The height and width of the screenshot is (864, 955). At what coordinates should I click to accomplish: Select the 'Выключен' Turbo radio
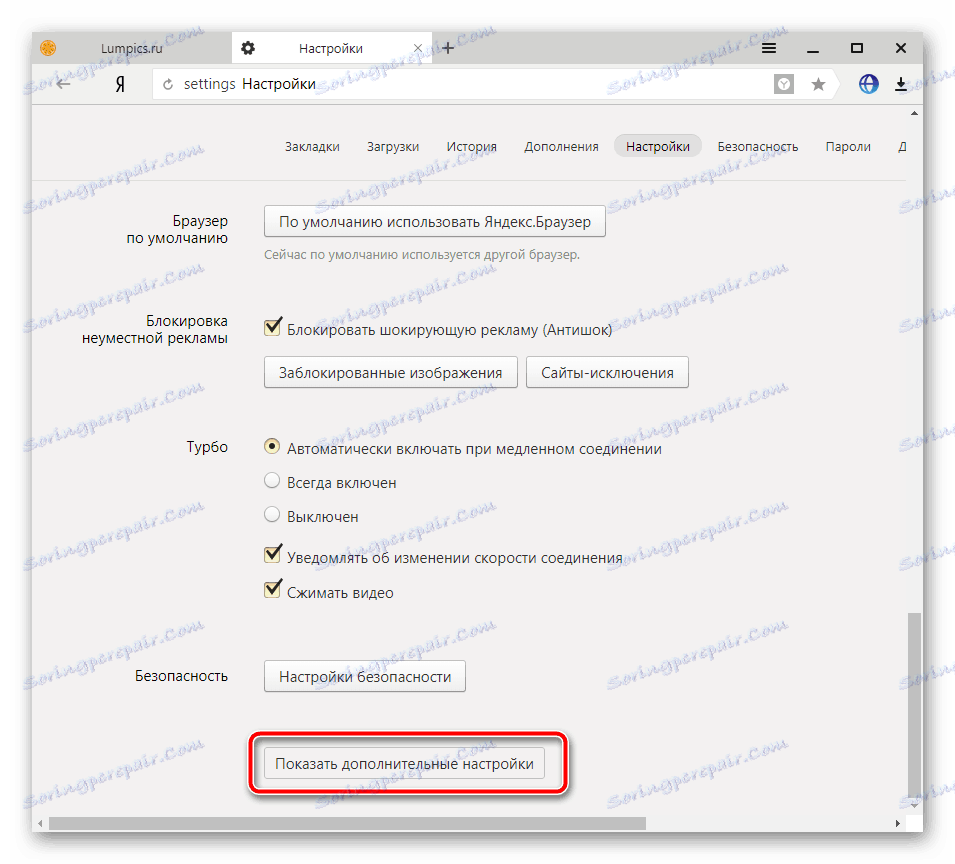[272, 515]
